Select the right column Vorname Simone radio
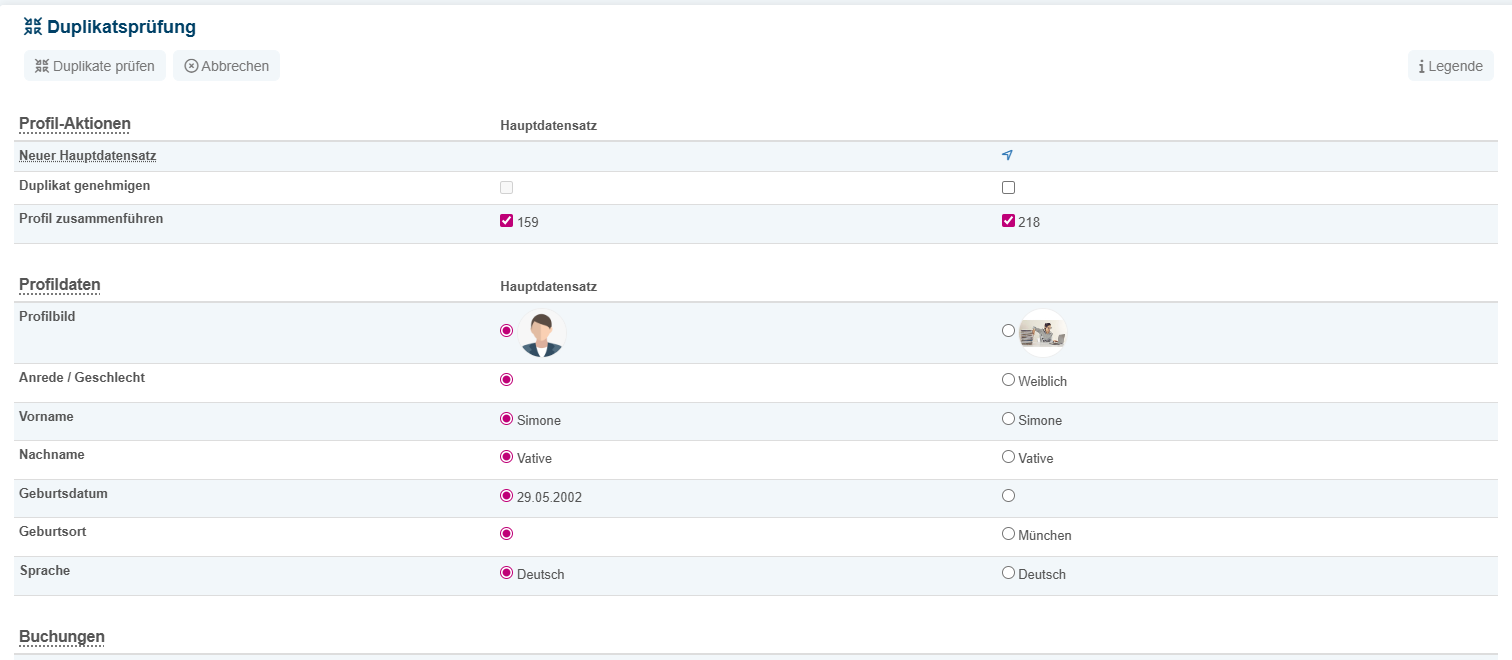 point(1008,419)
